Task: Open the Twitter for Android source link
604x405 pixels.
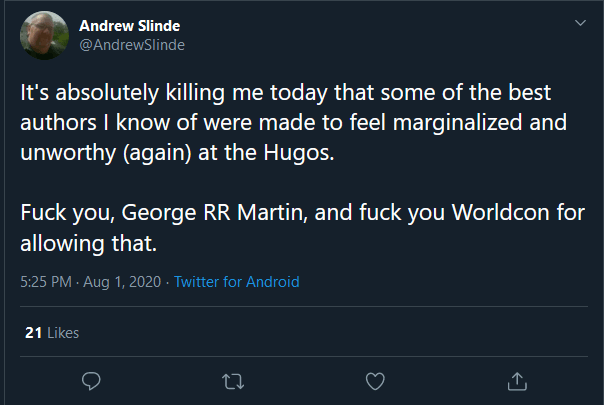Action: coord(236,282)
